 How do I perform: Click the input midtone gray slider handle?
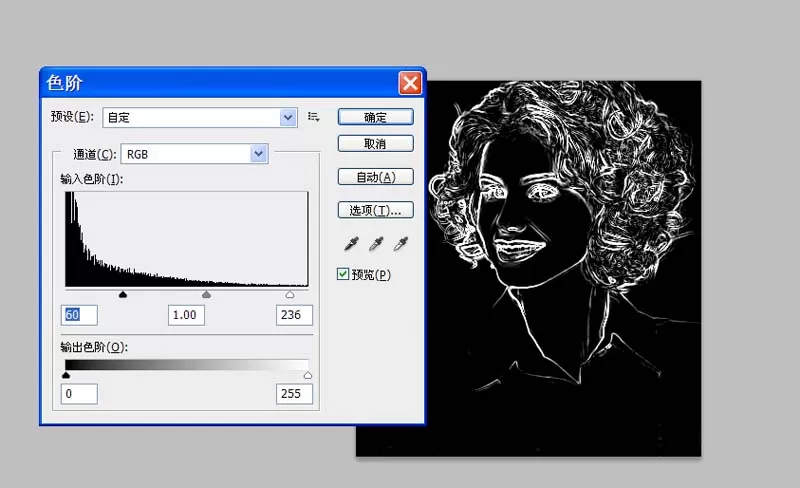tap(206, 295)
